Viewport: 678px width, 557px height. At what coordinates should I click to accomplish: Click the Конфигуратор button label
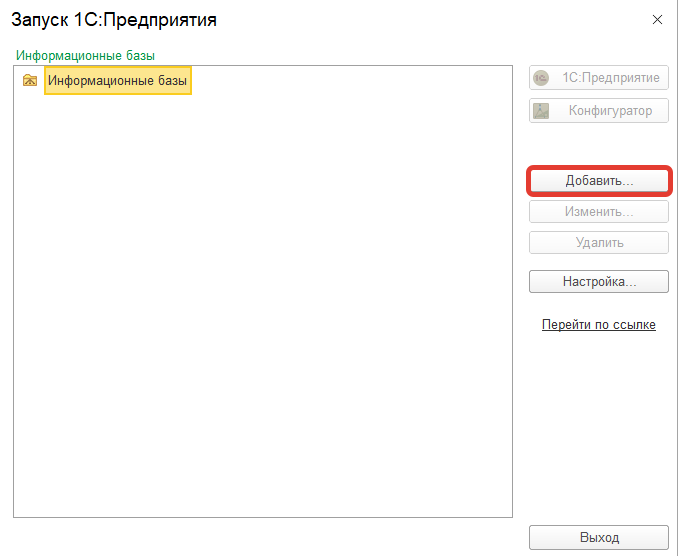click(x=609, y=111)
